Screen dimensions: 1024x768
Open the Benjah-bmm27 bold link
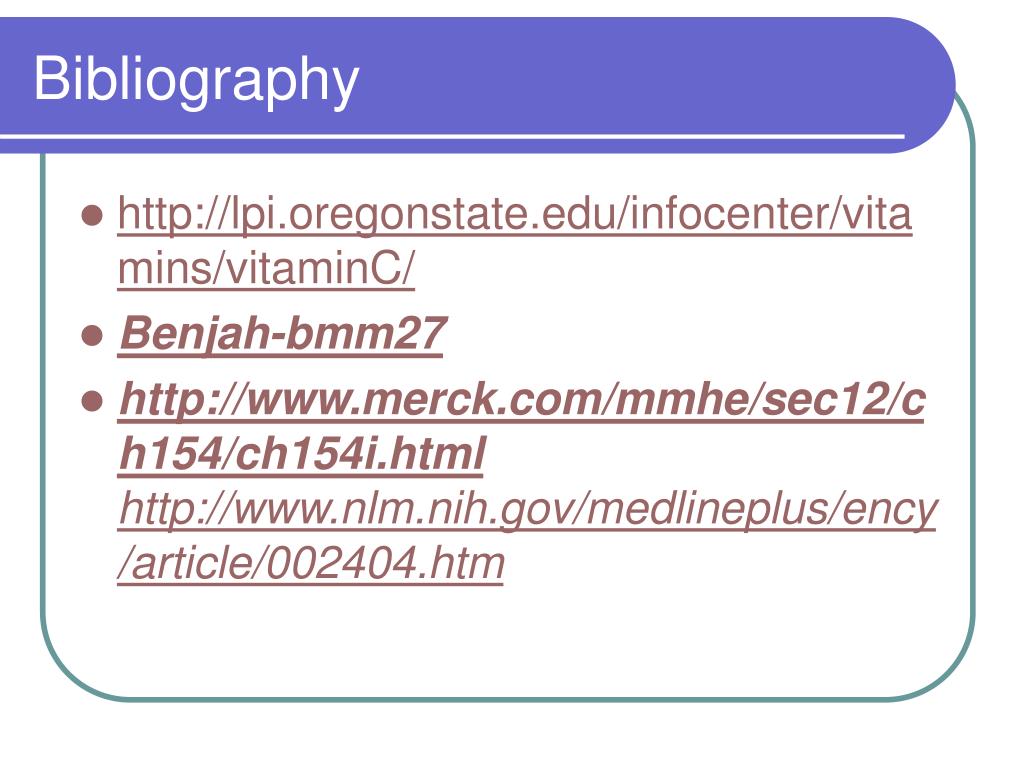[282, 335]
